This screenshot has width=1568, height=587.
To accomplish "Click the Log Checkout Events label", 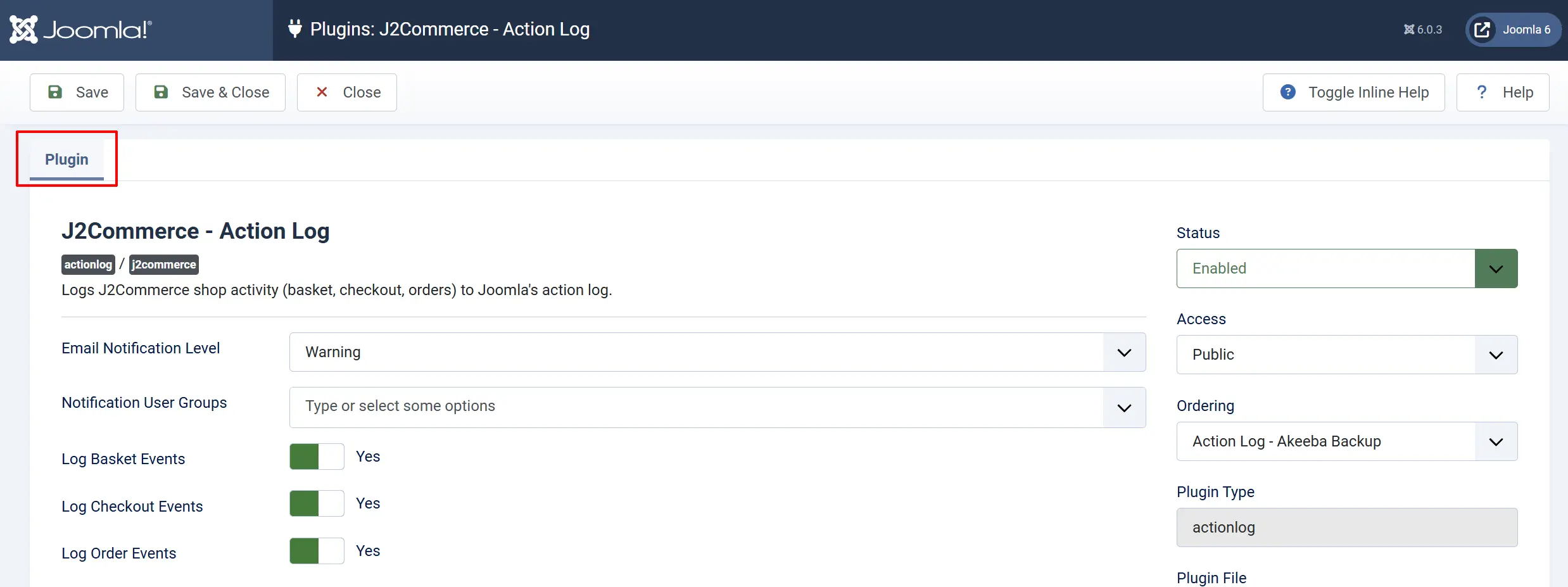I will click(x=132, y=507).
